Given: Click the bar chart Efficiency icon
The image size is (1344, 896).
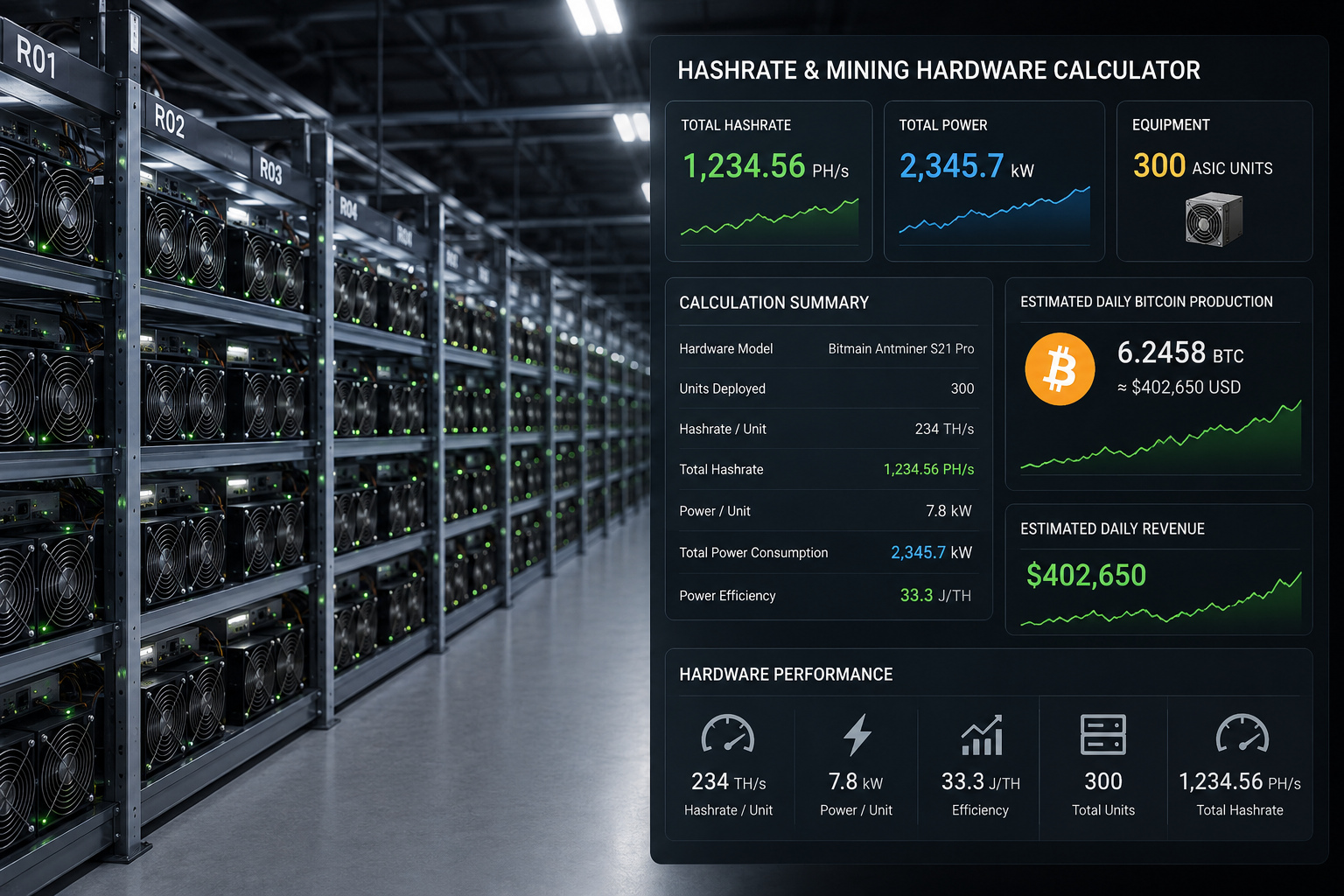Looking at the screenshot, I should point(982,735).
